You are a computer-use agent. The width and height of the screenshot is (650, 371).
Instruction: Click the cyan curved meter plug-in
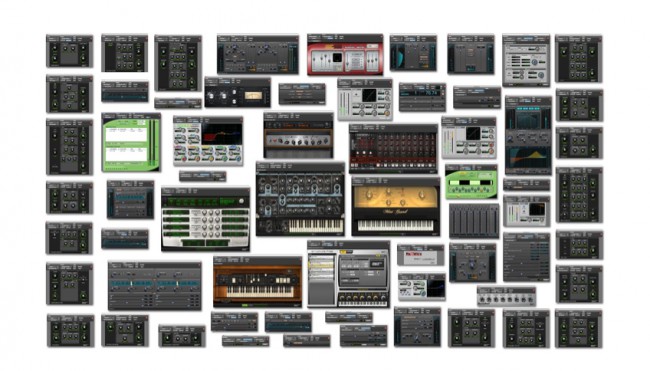[413, 53]
